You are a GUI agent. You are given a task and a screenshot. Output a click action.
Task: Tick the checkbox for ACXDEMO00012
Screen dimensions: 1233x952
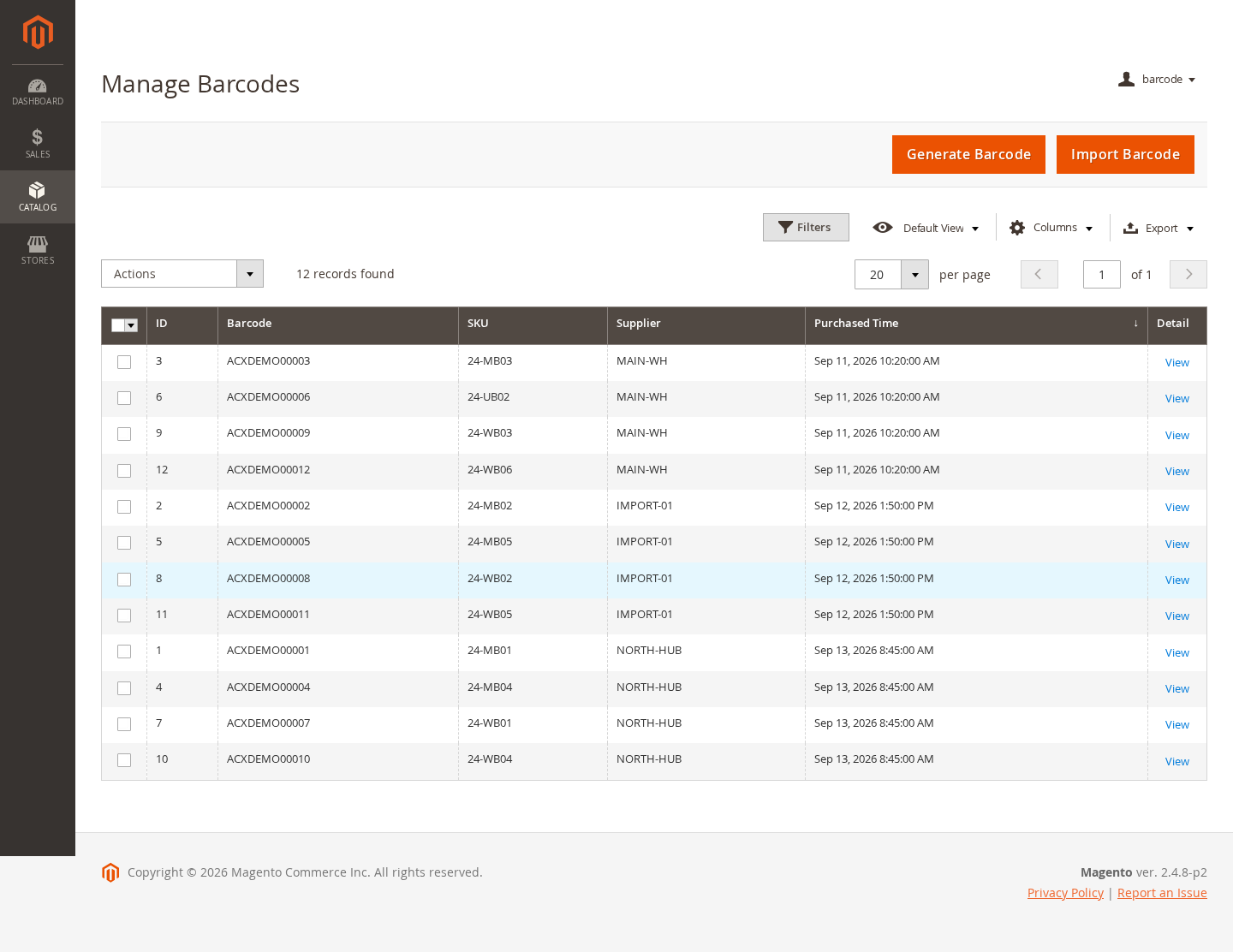(x=124, y=471)
